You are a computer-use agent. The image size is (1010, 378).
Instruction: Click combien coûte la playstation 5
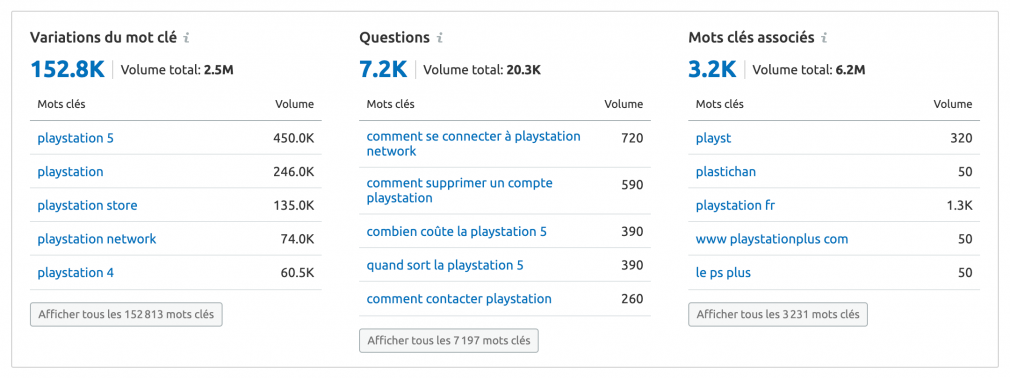point(456,232)
